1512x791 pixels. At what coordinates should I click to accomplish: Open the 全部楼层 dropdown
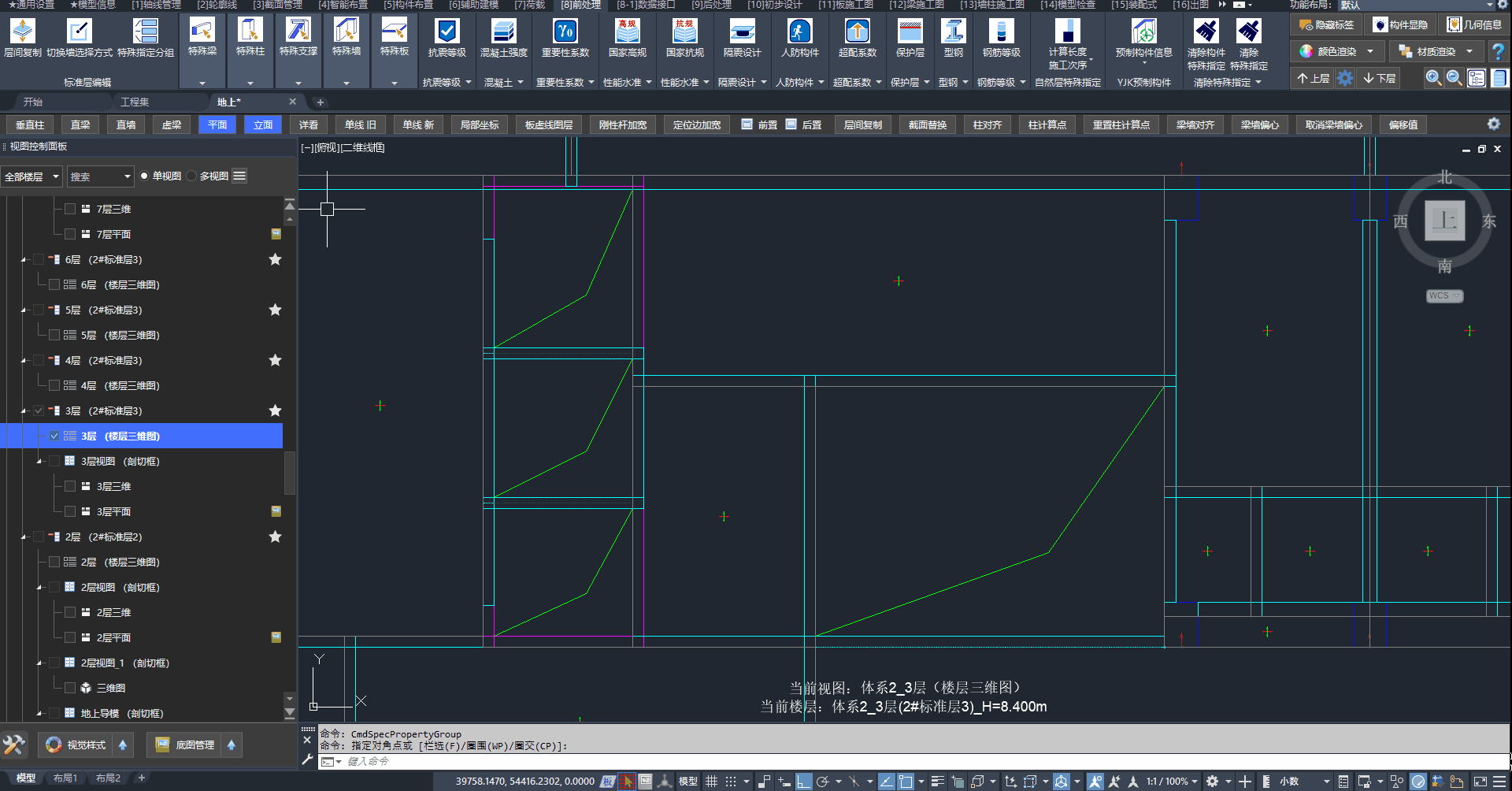pos(31,176)
